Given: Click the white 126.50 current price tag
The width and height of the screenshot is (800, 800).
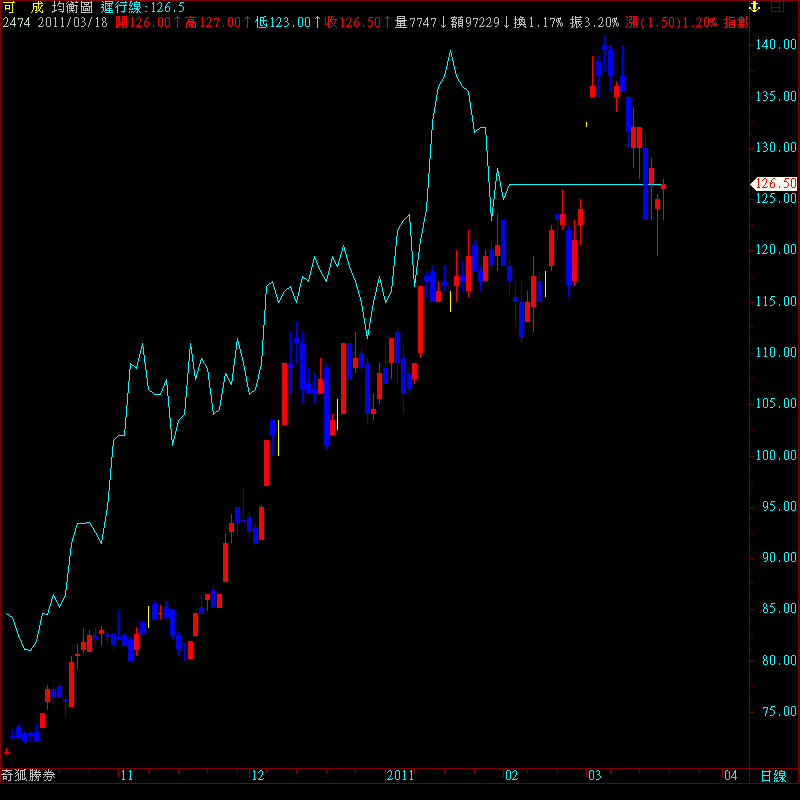Looking at the screenshot, I should [774, 184].
